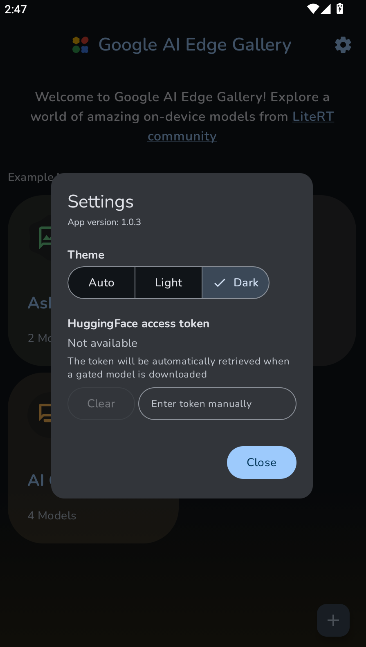366x647 pixels.
Task: Open the community link text
Action: coord(182,137)
